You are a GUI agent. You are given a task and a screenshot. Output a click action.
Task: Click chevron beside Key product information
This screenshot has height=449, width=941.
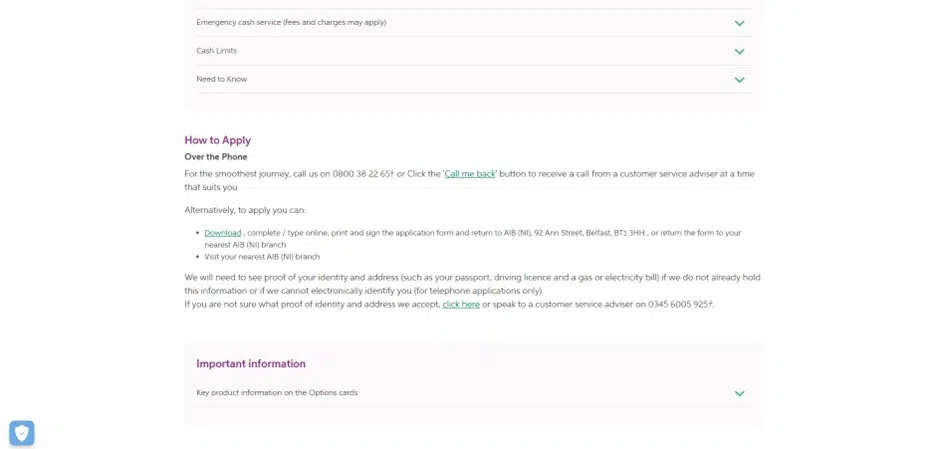pyautogui.click(x=739, y=393)
